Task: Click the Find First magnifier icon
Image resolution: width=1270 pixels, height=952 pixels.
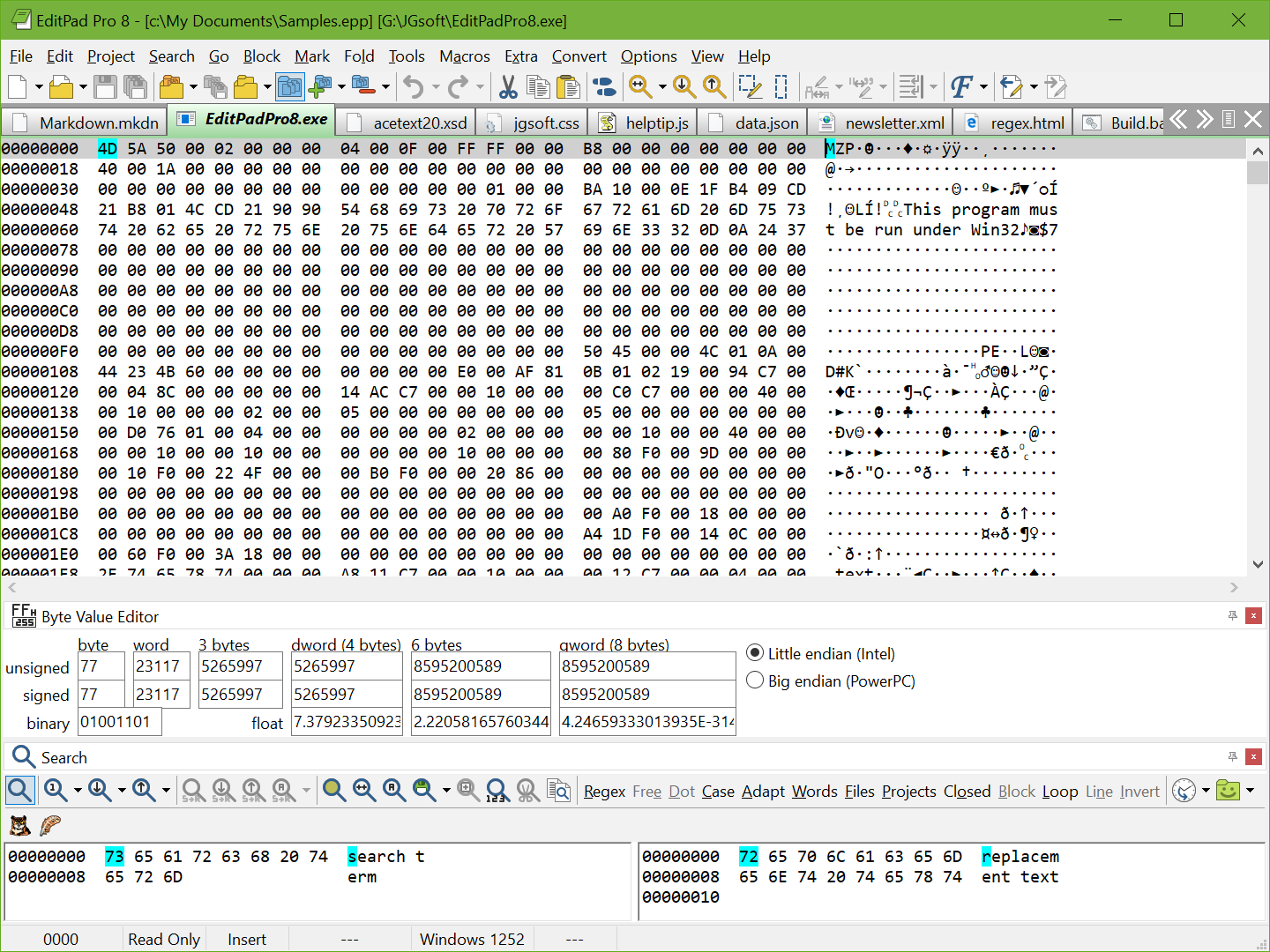Action: point(56,790)
